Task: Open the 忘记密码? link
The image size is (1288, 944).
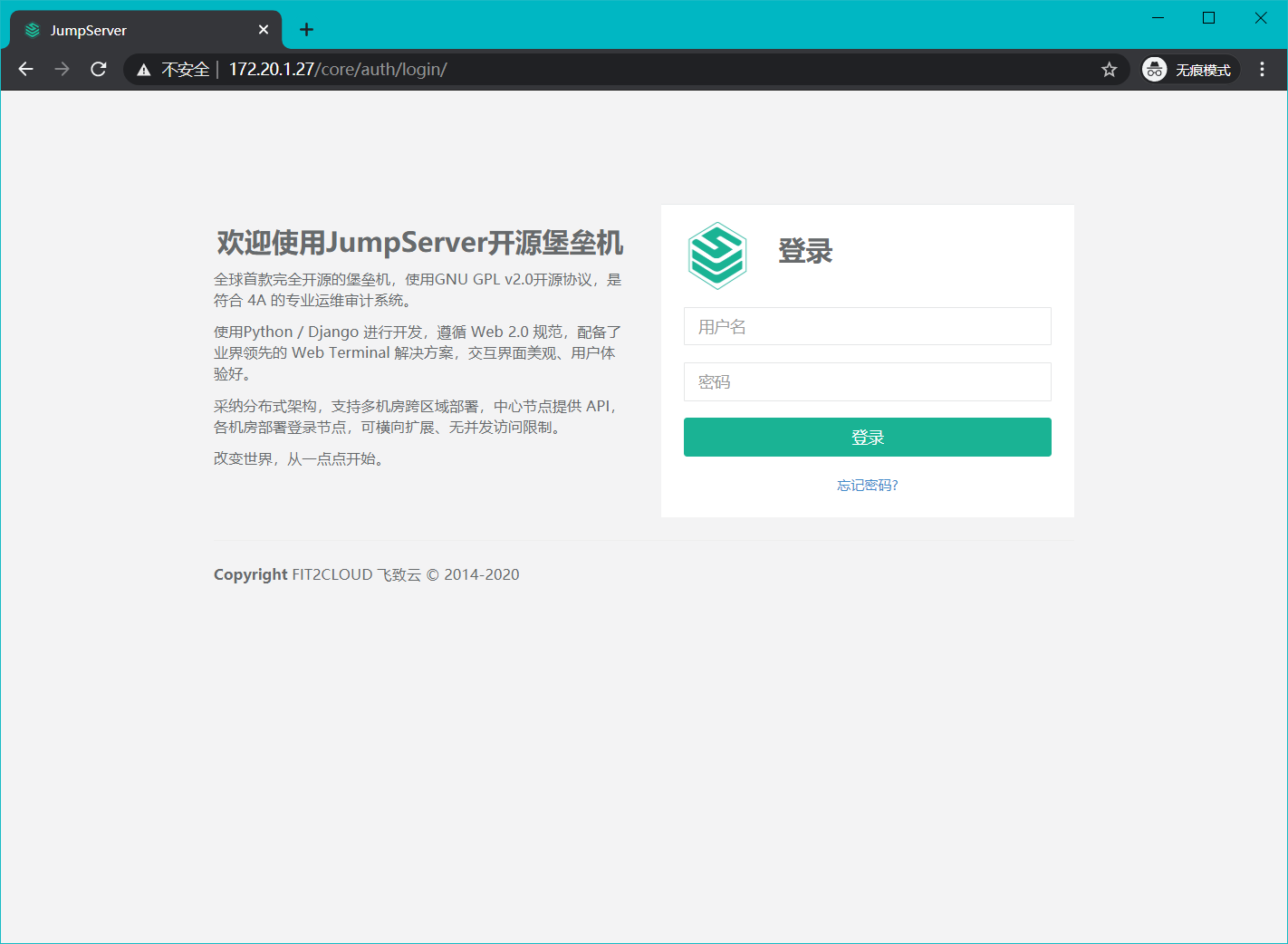Action: click(x=868, y=485)
